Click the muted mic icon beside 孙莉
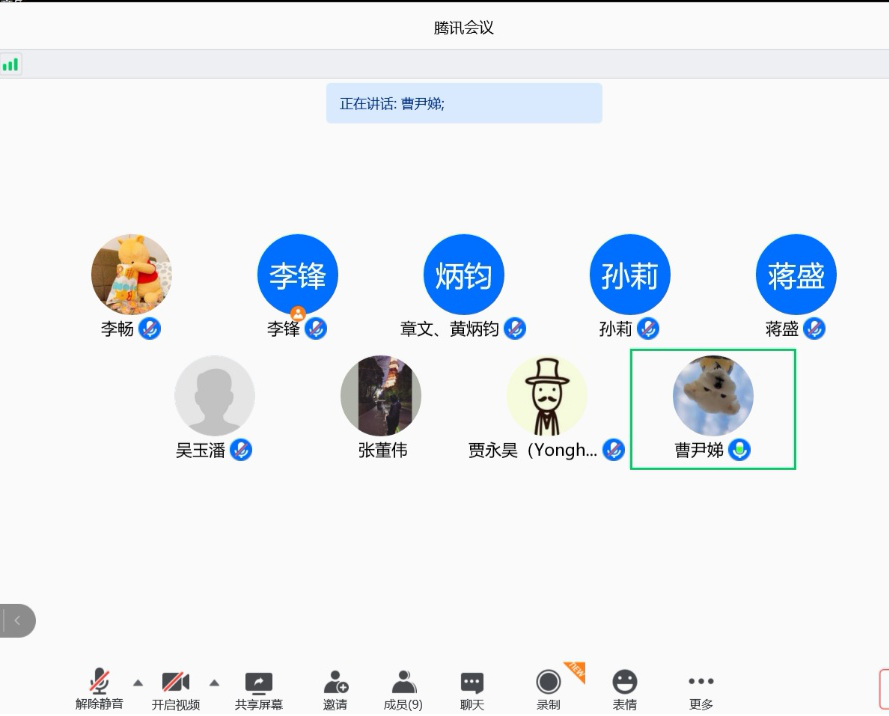Image resolution: width=889 pixels, height=716 pixels. tap(648, 328)
